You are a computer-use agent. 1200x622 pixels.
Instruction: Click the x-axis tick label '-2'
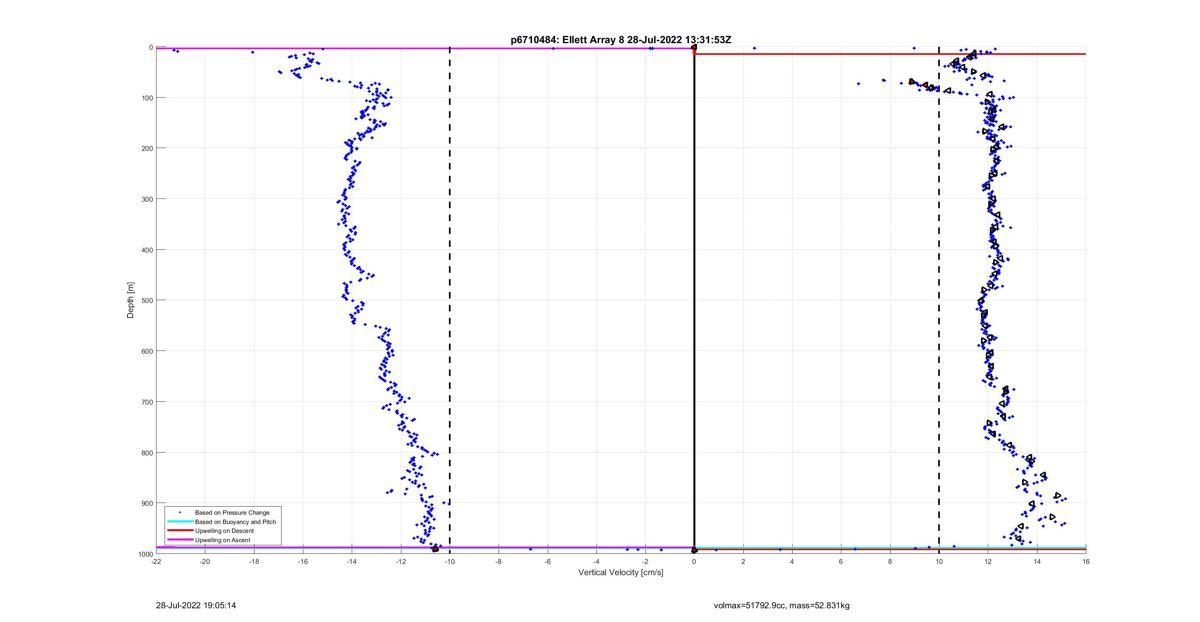click(646, 561)
